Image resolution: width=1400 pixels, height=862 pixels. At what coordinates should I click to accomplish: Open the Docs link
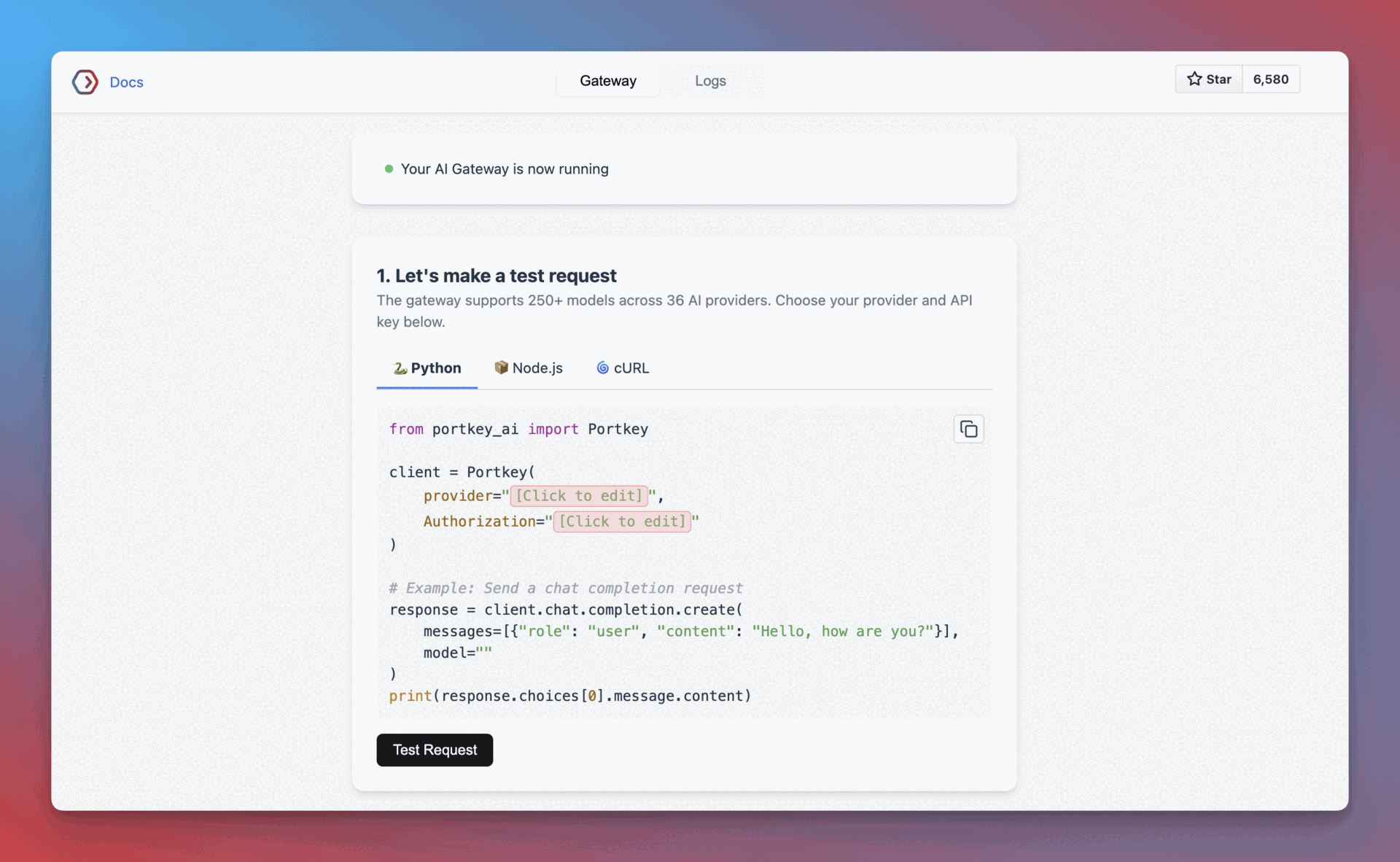pos(125,82)
